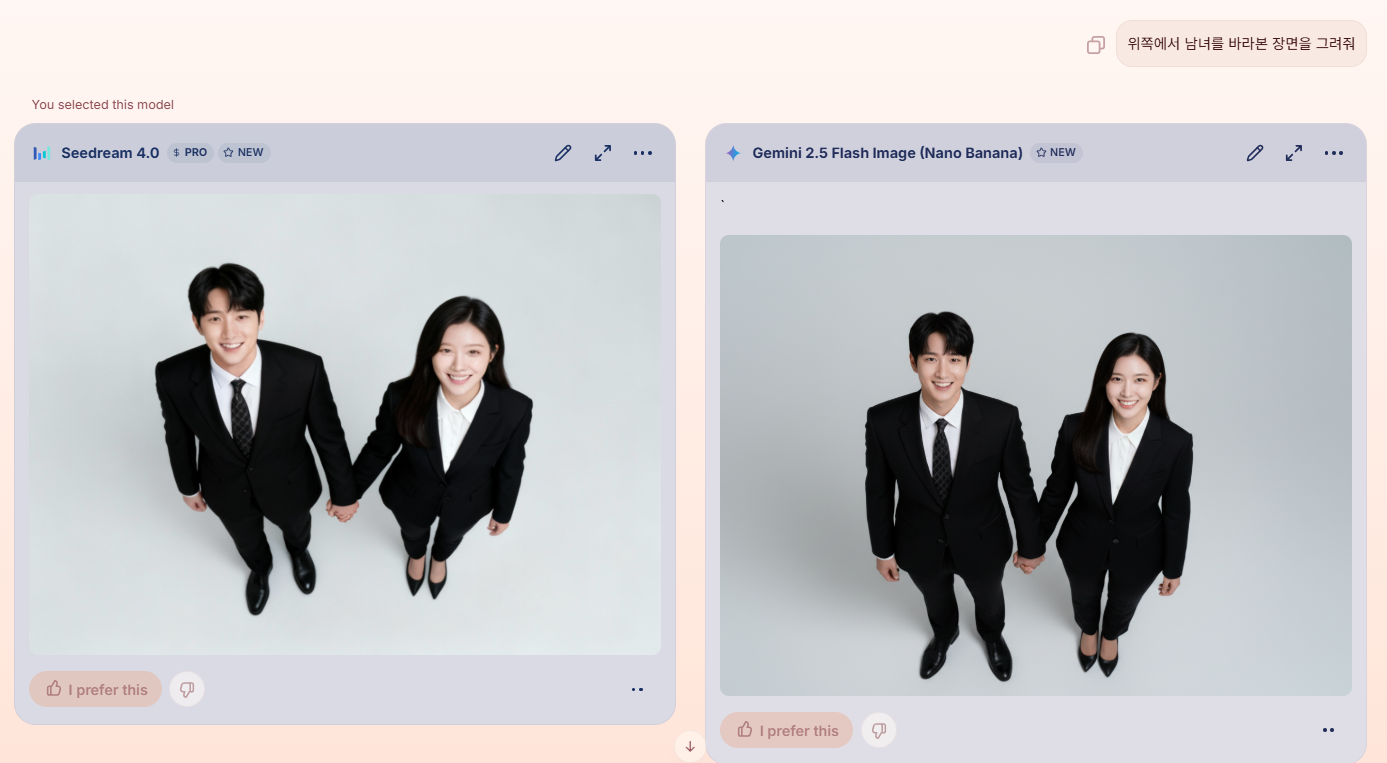This screenshot has width=1387, height=763.
Task: Click the PRO badge next to Seedream 4.0
Action: point(190,153)
